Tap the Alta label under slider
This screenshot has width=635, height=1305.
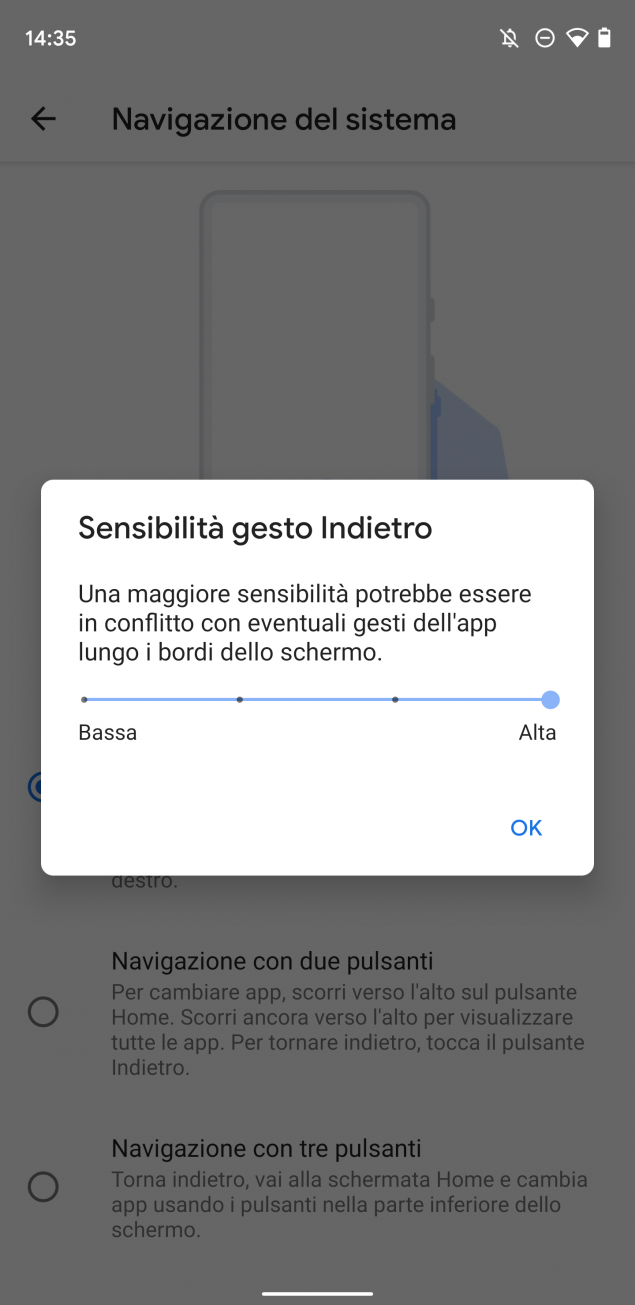[537, 733]
